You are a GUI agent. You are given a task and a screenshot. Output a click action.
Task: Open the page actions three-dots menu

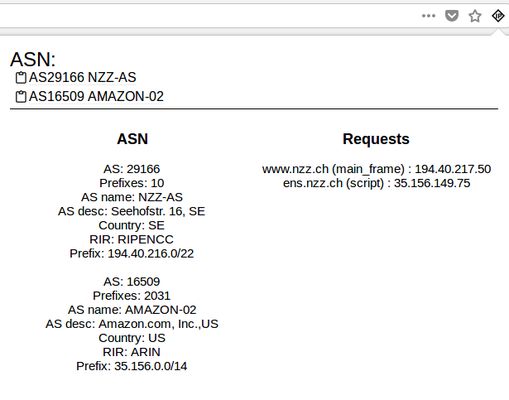[428, 16]
